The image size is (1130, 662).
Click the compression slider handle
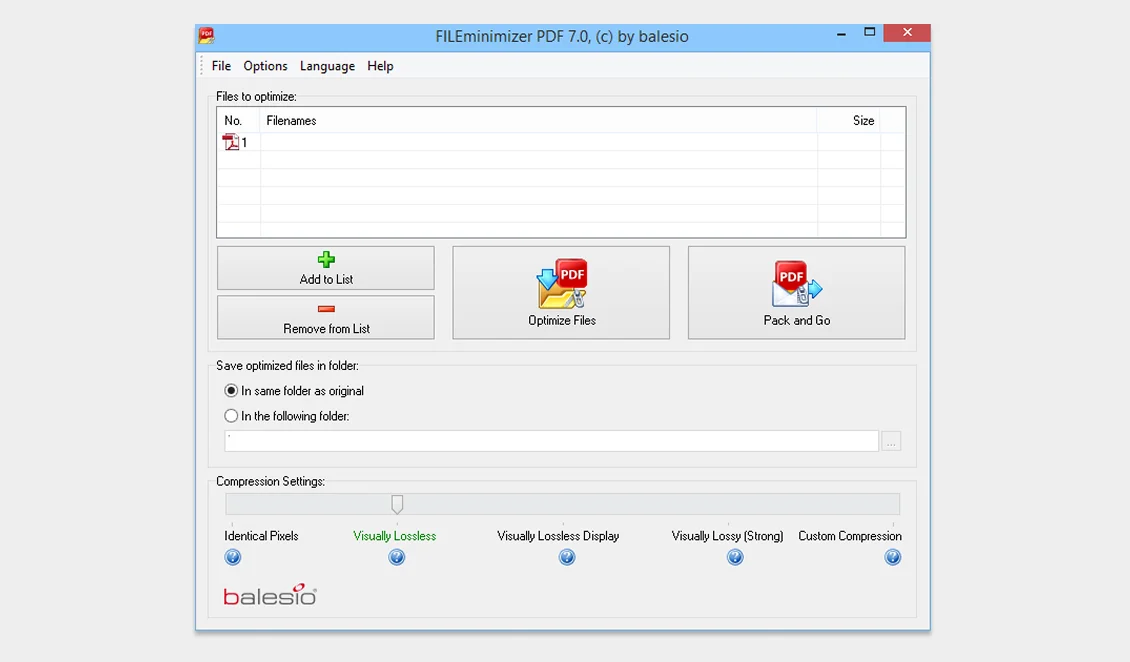click(397, 504)
